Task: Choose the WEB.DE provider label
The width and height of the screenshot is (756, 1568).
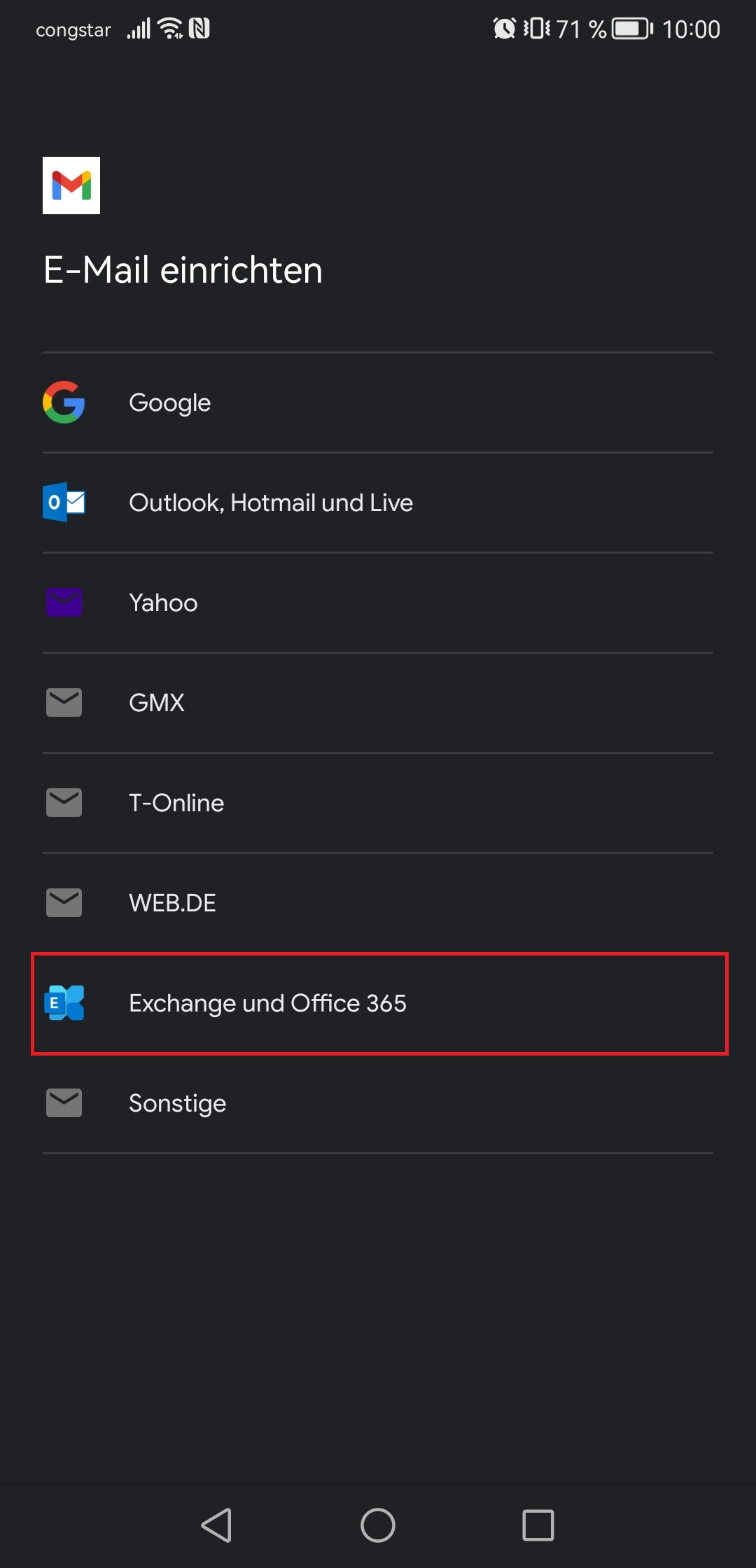Action: (x=172, y=903)
